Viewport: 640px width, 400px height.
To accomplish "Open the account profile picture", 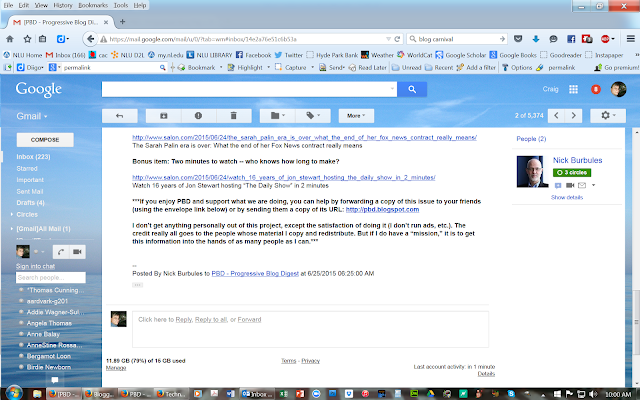I will [618, 89].
